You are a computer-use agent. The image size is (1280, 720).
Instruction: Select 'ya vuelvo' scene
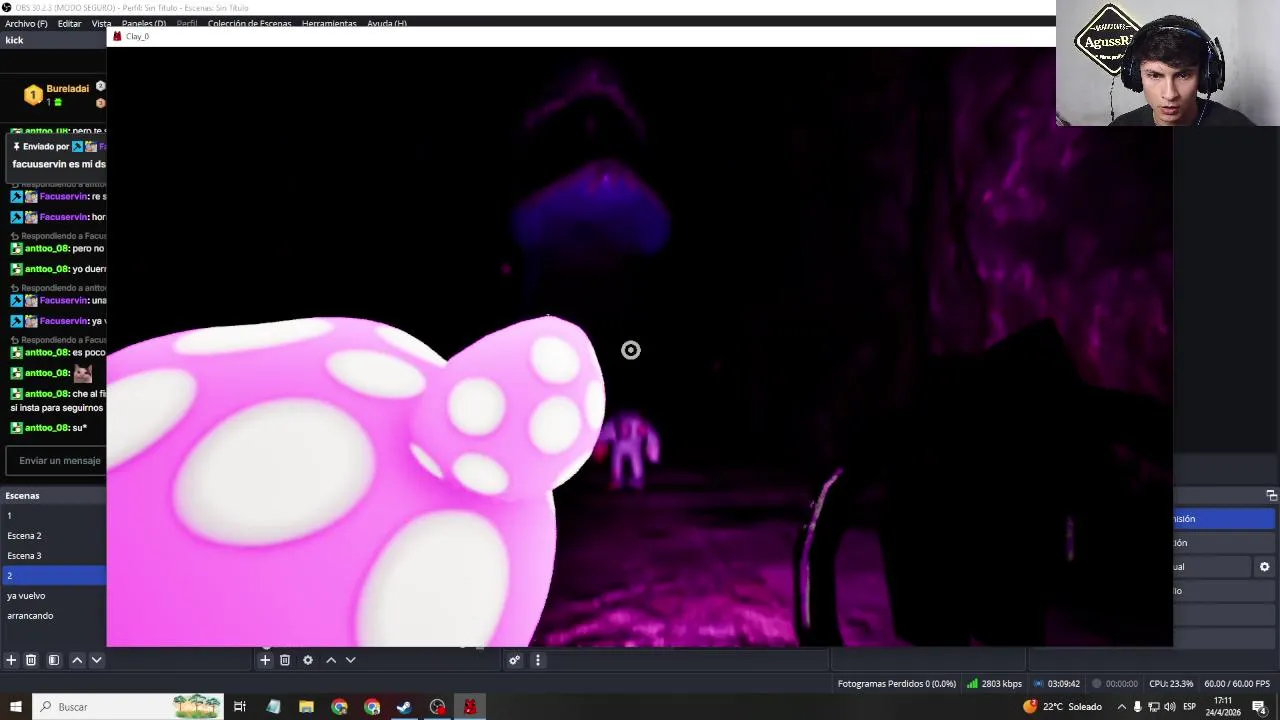click(x=53, y=596)
